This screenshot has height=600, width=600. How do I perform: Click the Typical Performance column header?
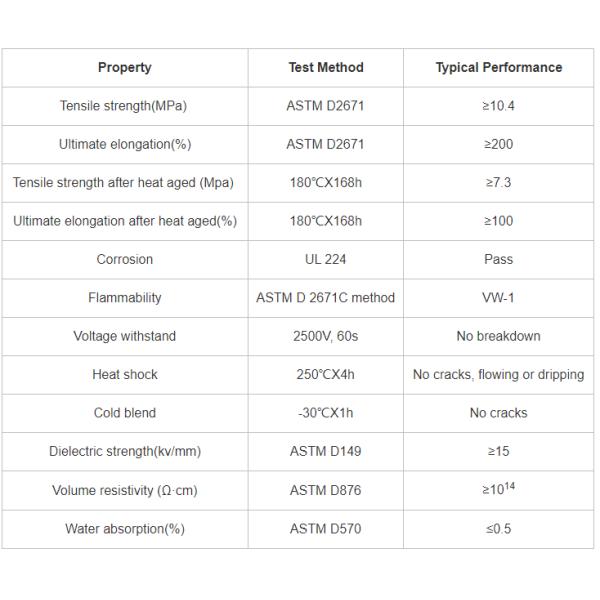[x=498, y=68]
